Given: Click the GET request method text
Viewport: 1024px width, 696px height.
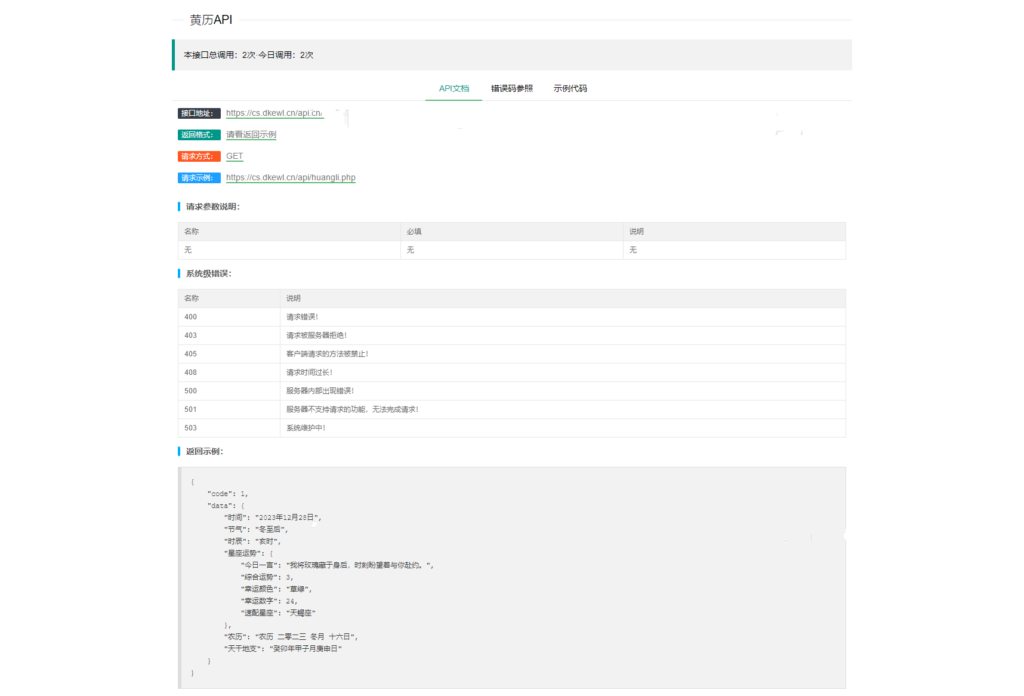Looking at the screenshot, I should (x=234, y=156).
